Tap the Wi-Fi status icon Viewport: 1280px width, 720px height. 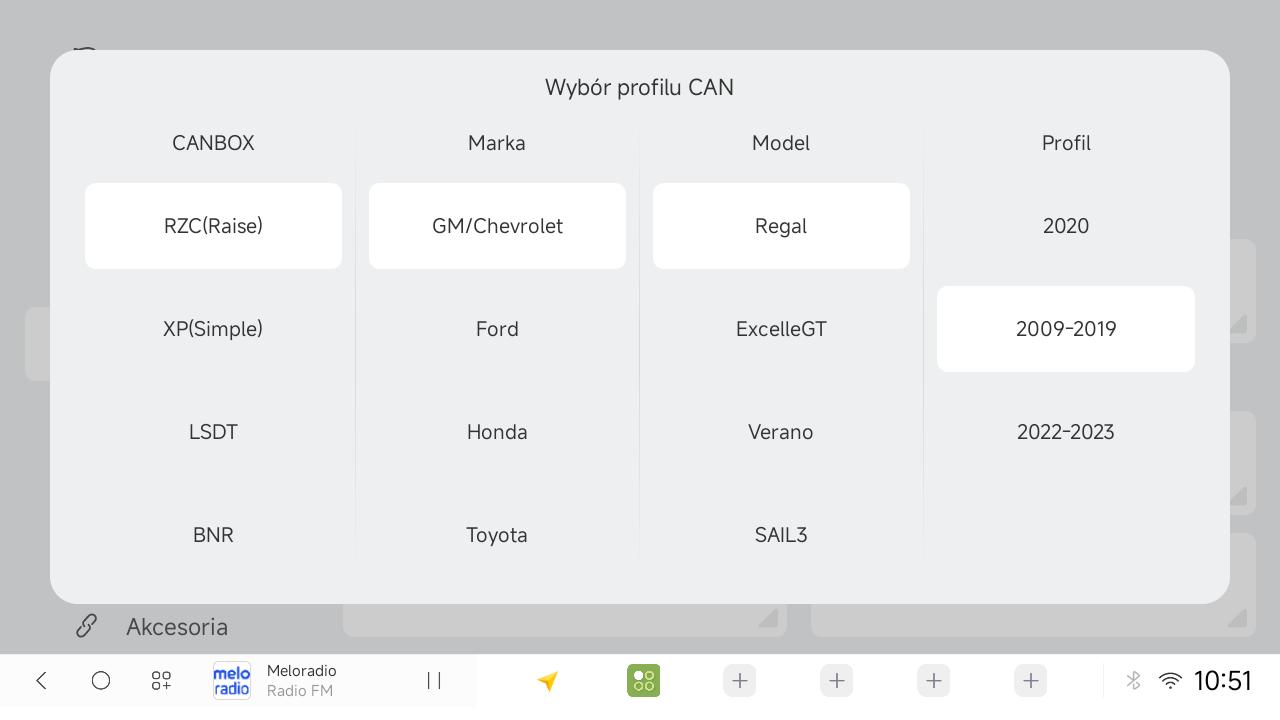point(1170,681)
